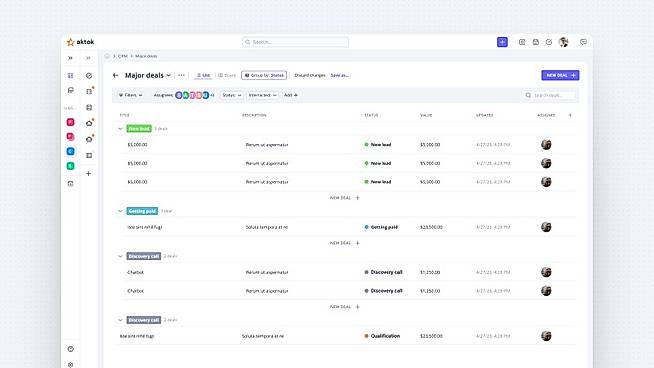654x368 pixels.
Task: Collapse the group containing the Qualification deal
Action: coord(121,320)
